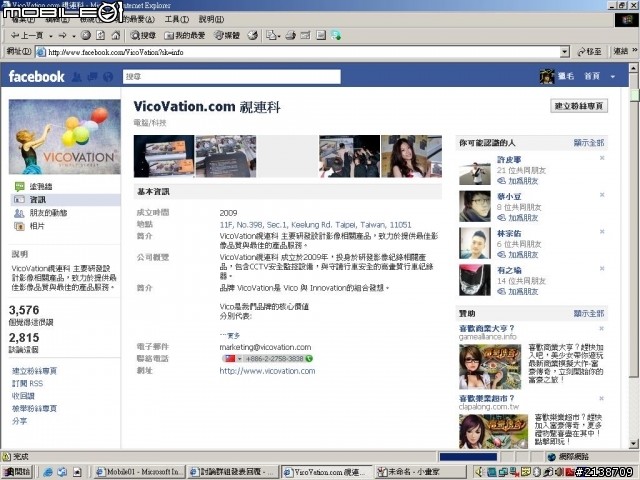Image resolution: width=640 pixels, height=480 pixels.
Task: Click the IE Back arrow button
Action: [x=27, y=36]
